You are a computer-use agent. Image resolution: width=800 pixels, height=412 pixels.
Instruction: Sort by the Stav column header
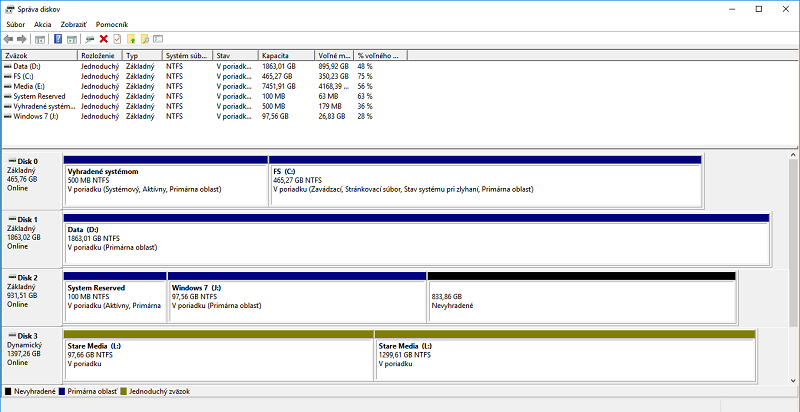[x=235, y=56]
